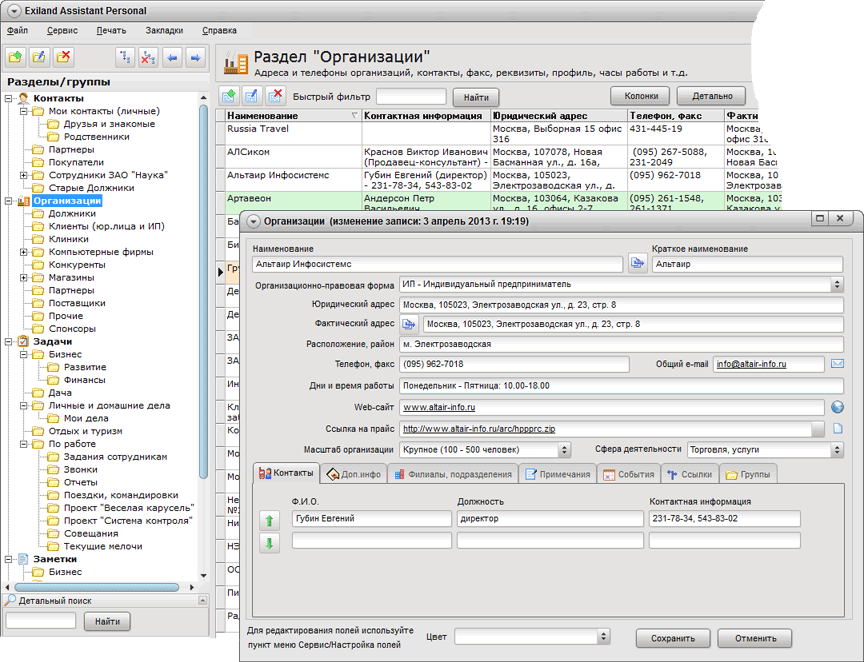Click the send e-mail envelope icon
The image size is (864, 662).
point(838,364)
